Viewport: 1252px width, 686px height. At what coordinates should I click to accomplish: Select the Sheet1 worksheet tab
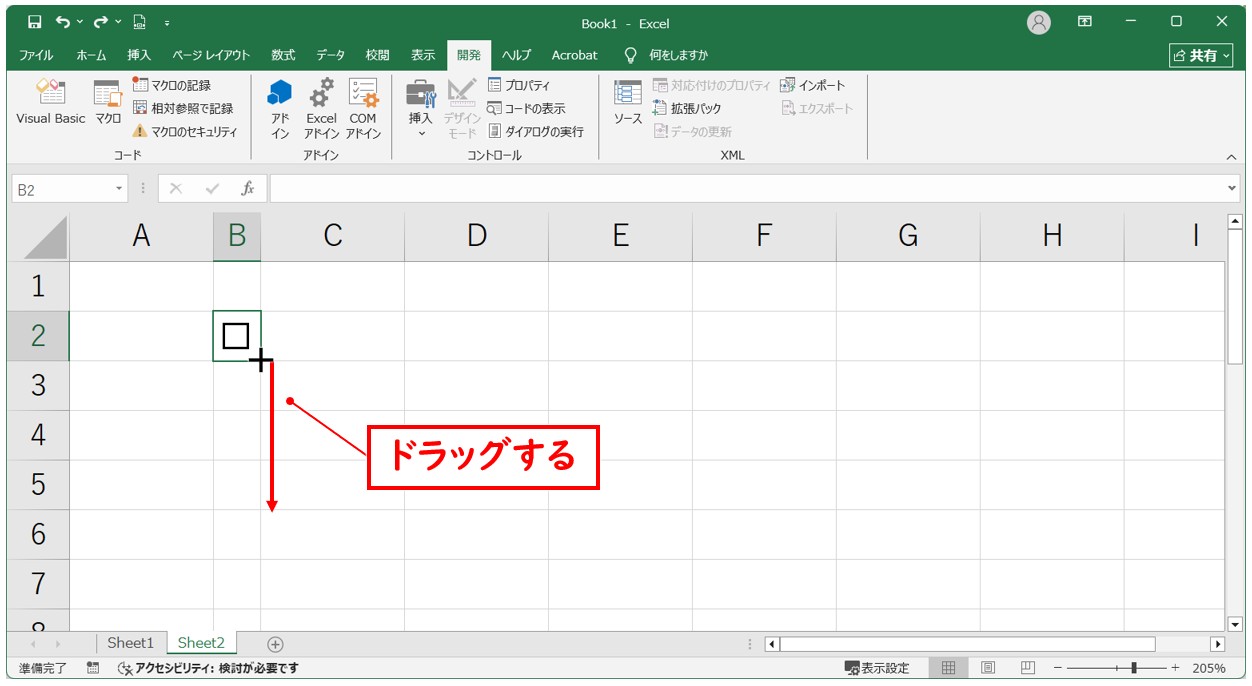pos(131,643)
